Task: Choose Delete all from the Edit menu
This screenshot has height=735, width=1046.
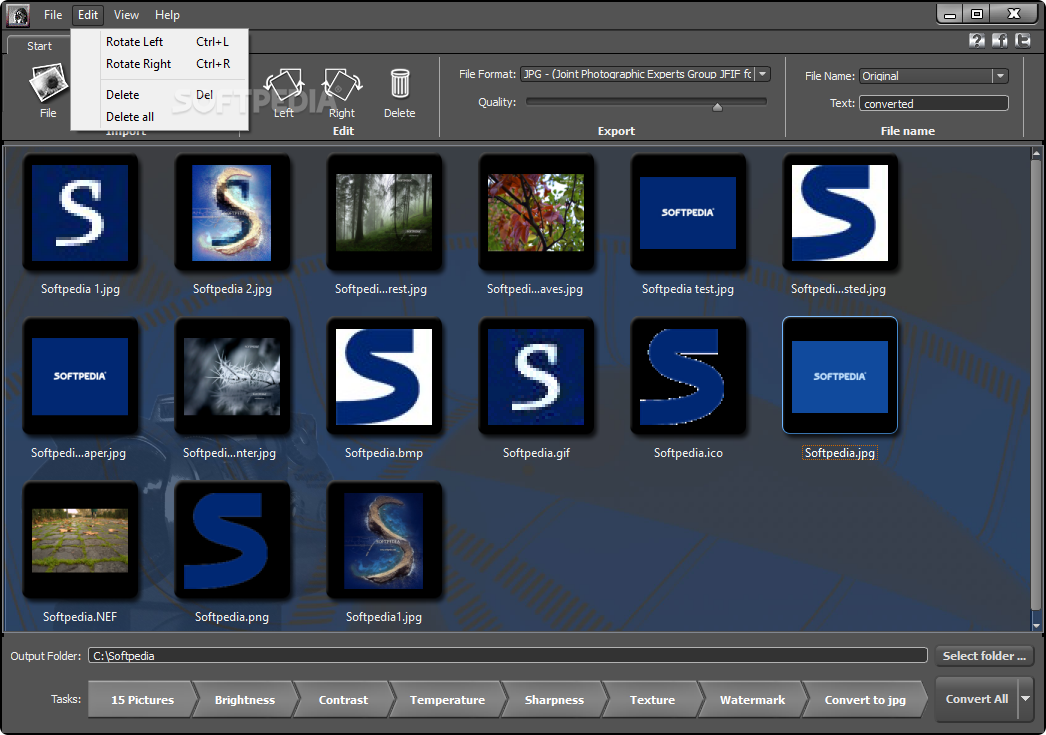Action: [160, 117]
